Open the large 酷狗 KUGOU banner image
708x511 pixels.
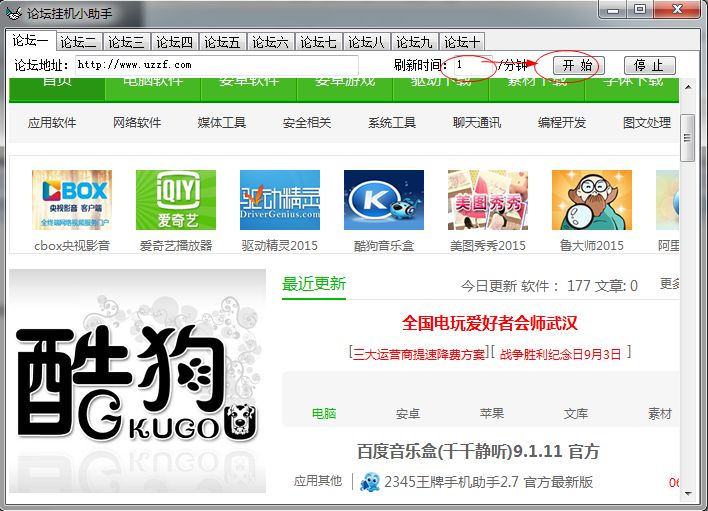(x=137, y=381)
